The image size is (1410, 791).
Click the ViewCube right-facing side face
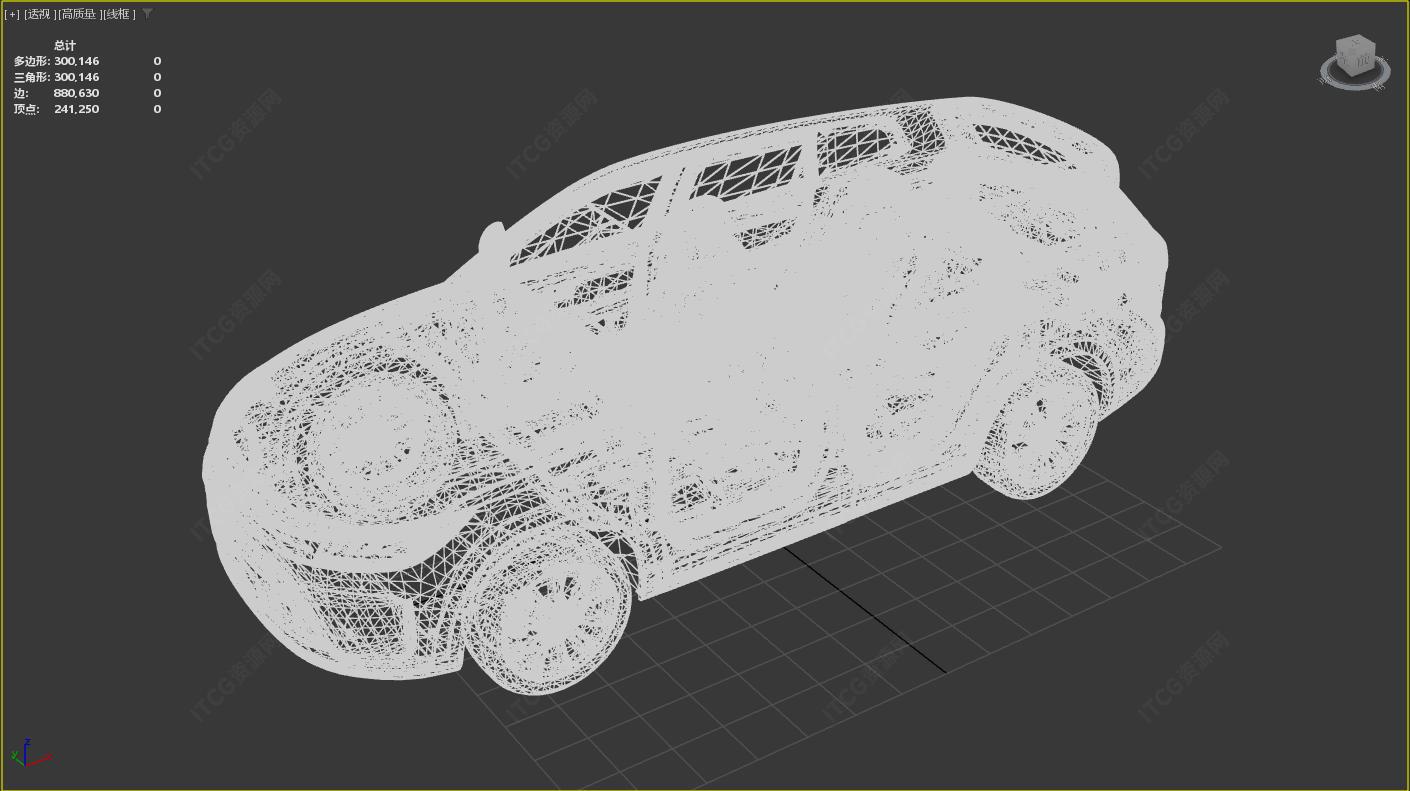pos(1366,60)
